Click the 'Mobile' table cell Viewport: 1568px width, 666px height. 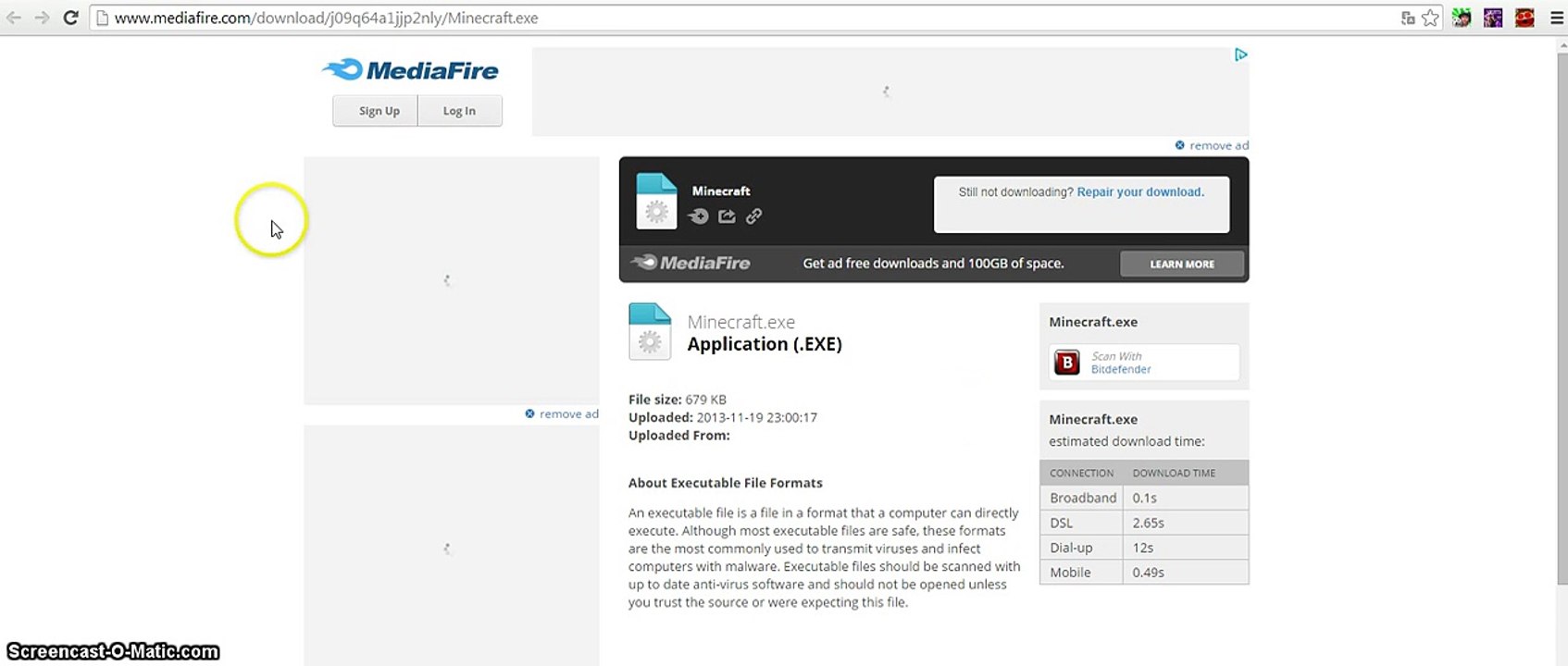click(1082, 573)
